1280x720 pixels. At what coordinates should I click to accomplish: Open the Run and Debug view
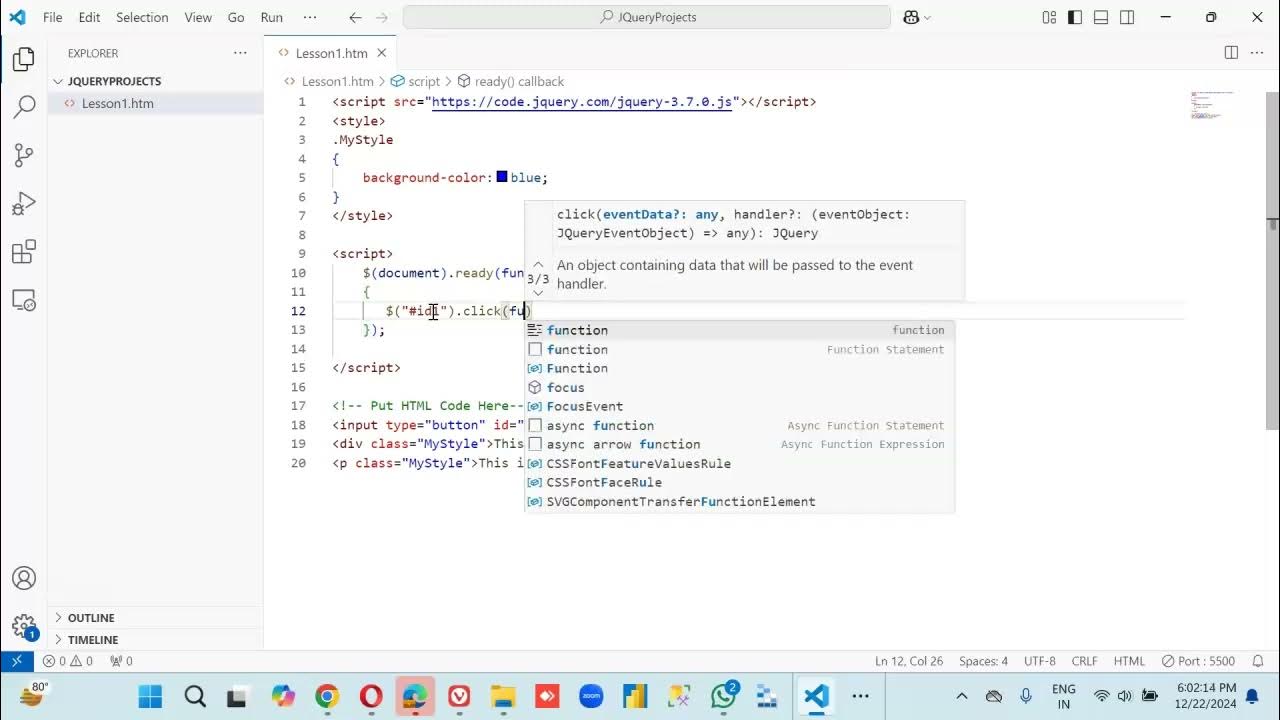(24, 204)
